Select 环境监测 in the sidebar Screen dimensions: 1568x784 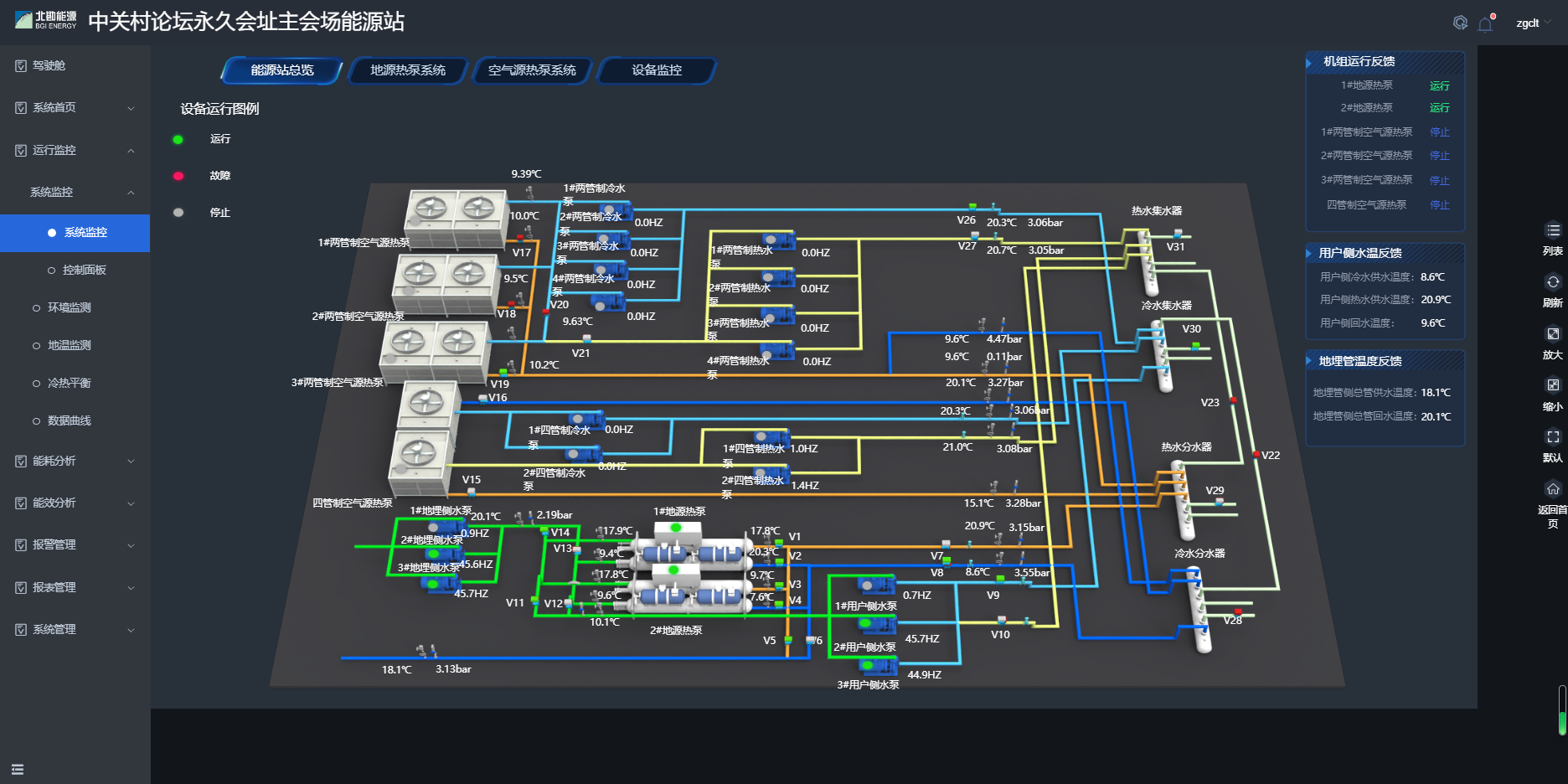69,308
